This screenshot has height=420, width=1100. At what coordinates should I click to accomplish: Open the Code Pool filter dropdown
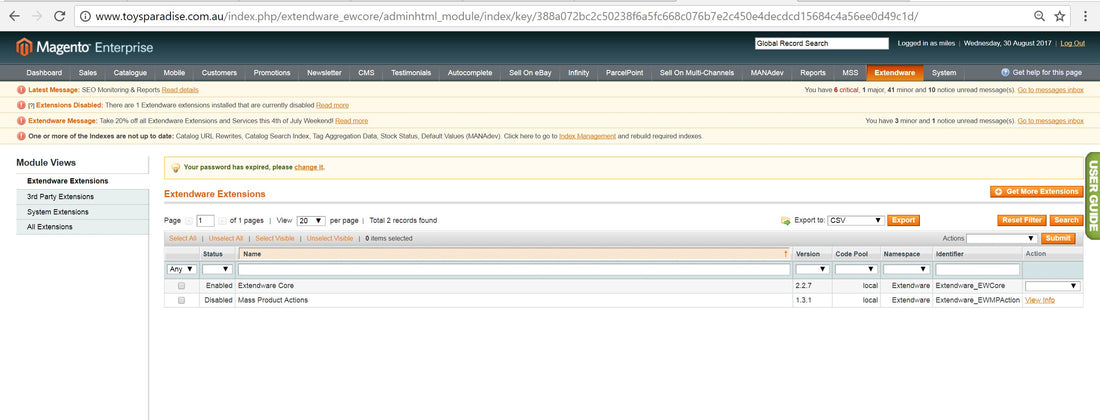856,269
